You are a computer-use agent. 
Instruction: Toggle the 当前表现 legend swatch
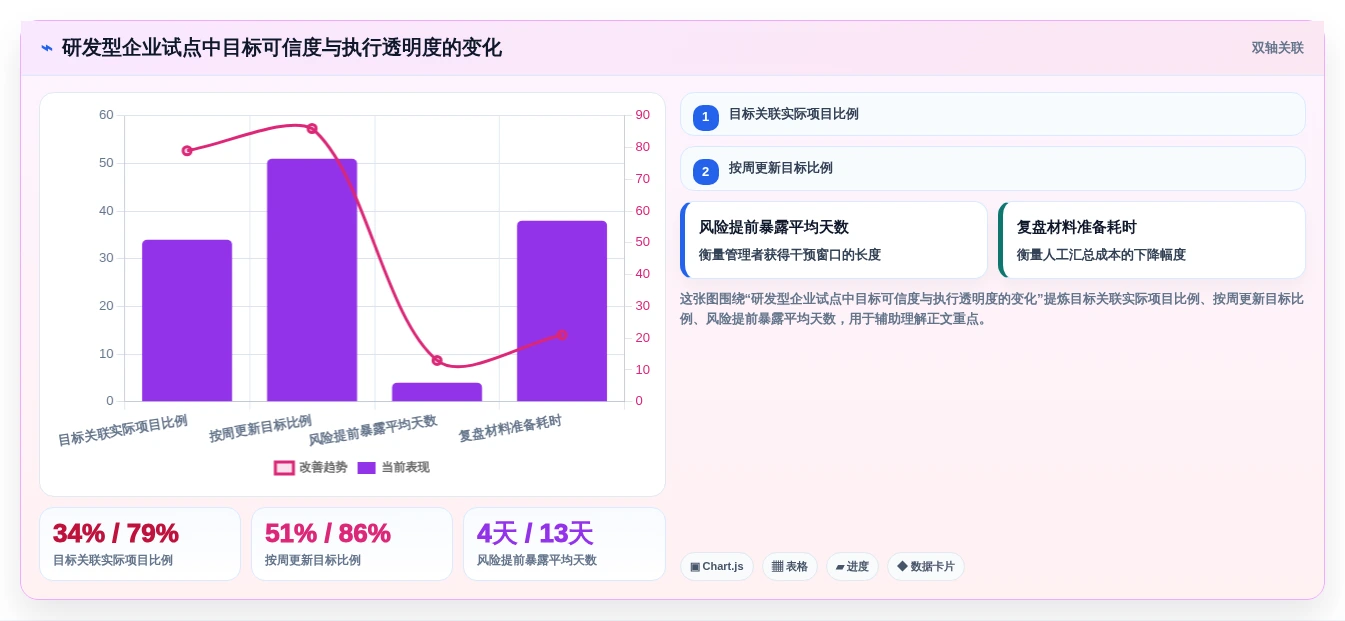tap(366, 468)
